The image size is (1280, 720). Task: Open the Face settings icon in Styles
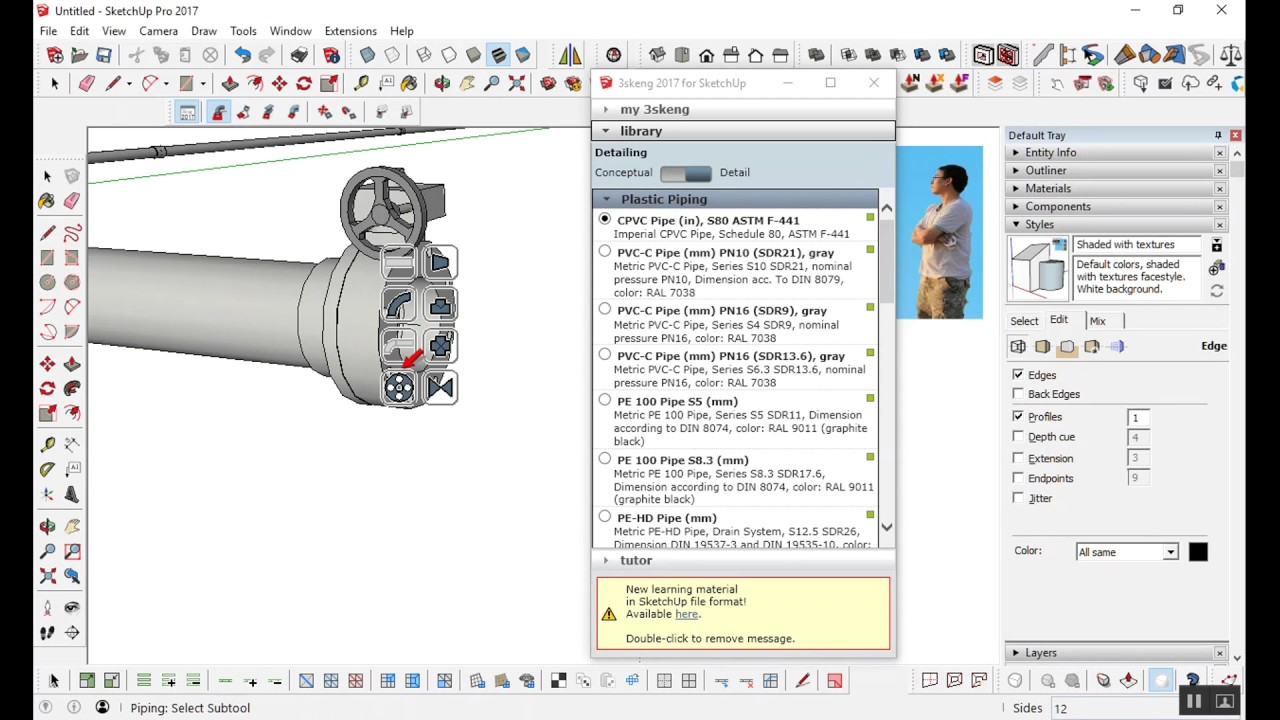1042,347
